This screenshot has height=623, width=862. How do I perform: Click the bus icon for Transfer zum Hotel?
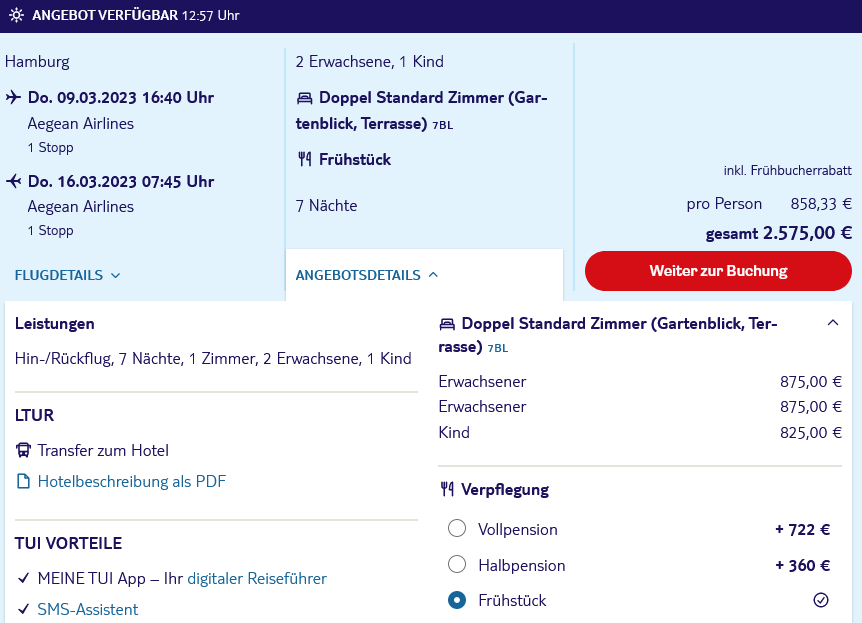point(24,451)
